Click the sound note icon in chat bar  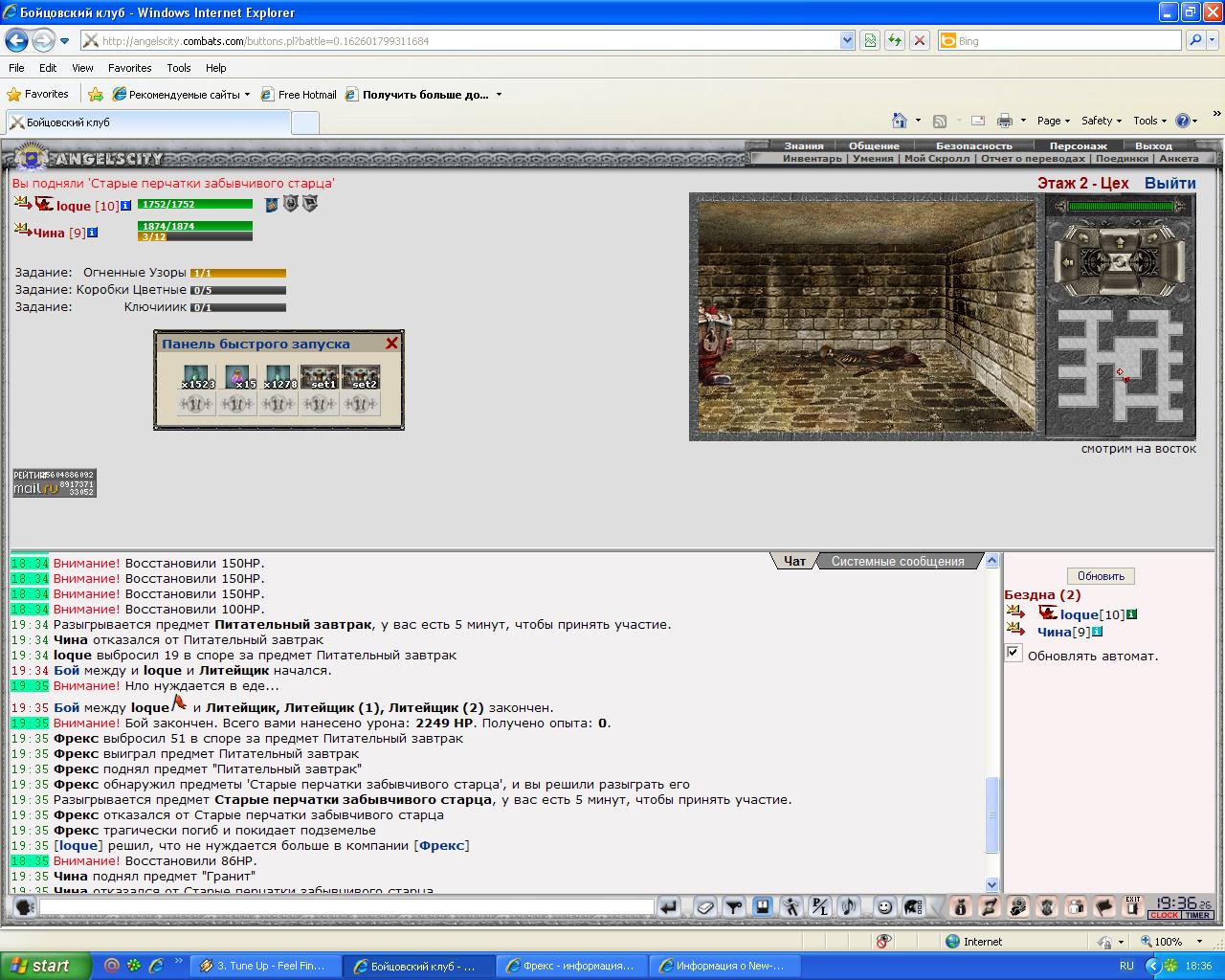847,906
